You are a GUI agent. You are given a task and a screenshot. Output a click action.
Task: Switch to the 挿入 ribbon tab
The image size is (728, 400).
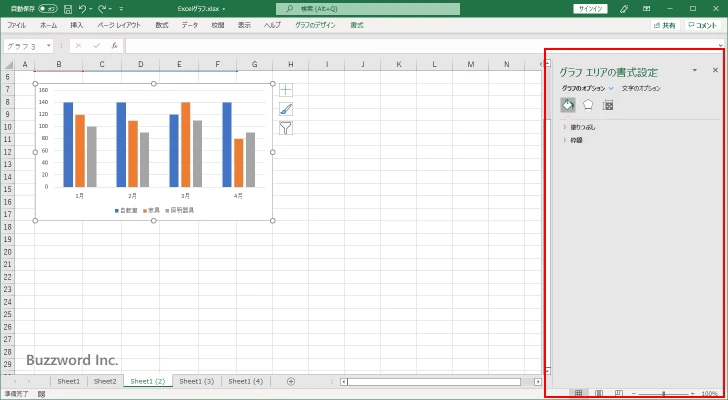point(77,26)
